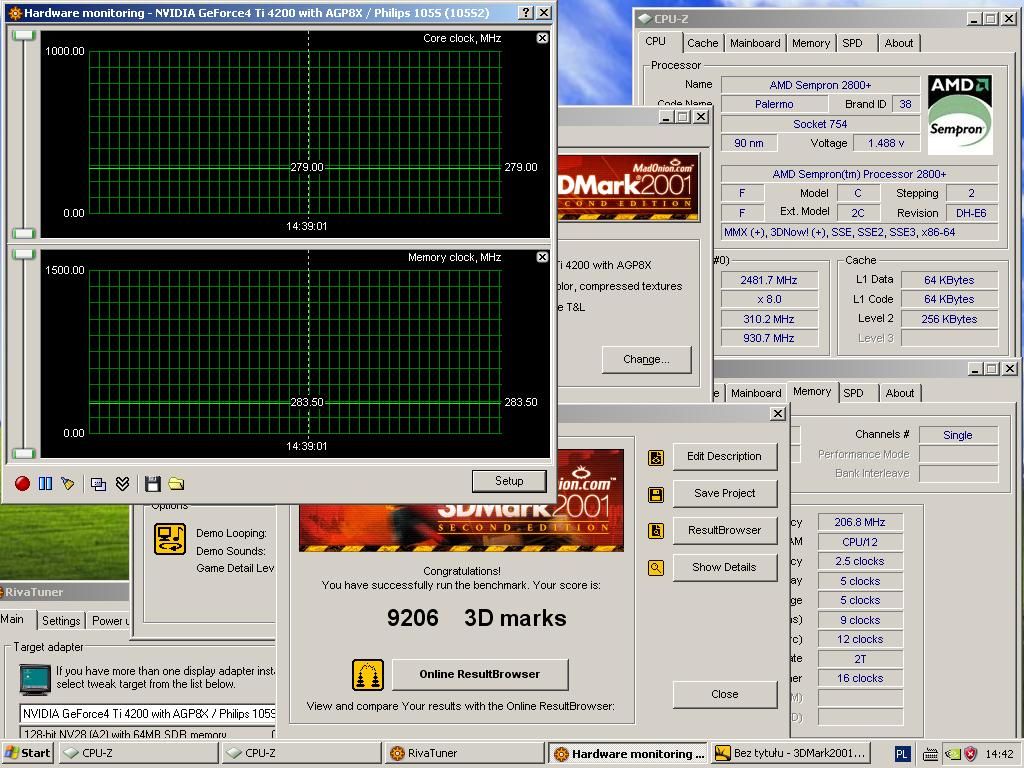The image size is (1024, 768).
Task: Click the overlapping windows icon in monitoring toolbar
Action: [x=99, y=483]
